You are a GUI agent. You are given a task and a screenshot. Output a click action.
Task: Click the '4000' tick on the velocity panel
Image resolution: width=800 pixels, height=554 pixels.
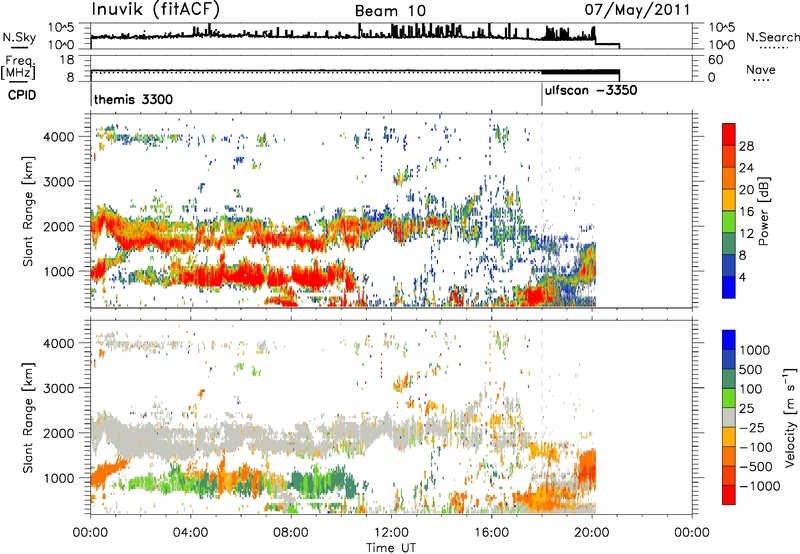(58, 343)
